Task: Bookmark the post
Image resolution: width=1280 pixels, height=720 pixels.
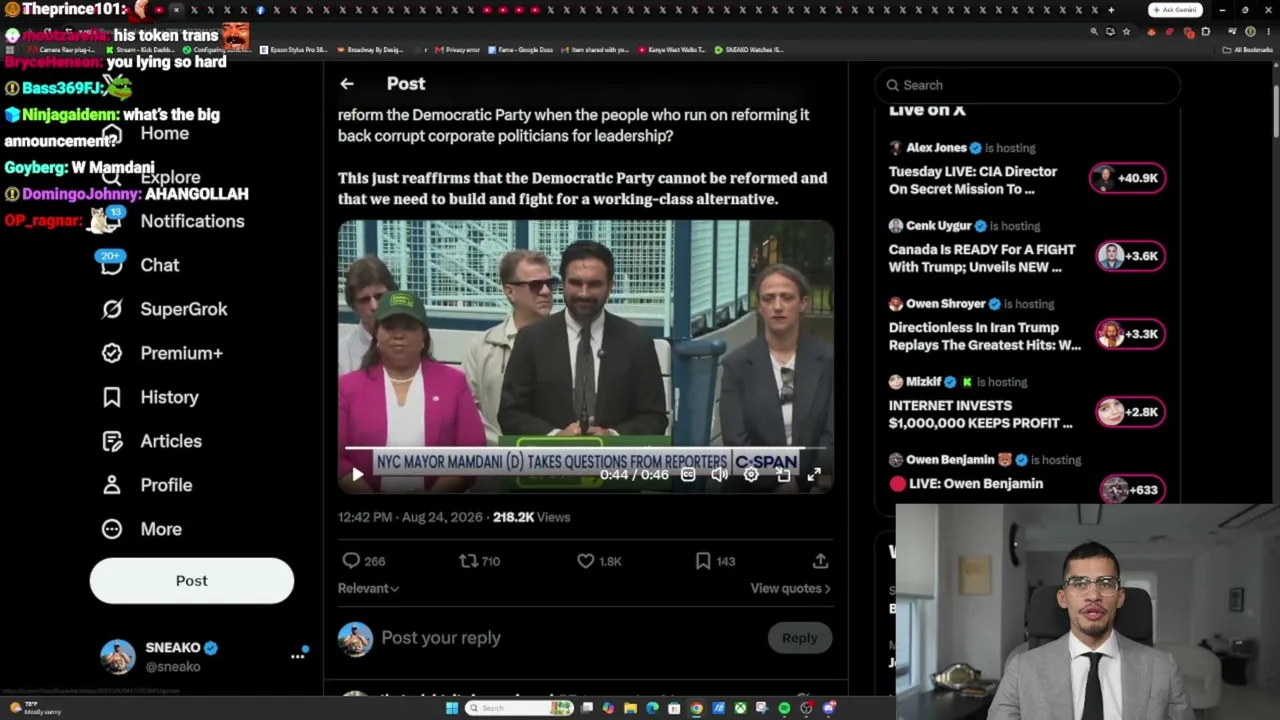Action: point(703,561)
